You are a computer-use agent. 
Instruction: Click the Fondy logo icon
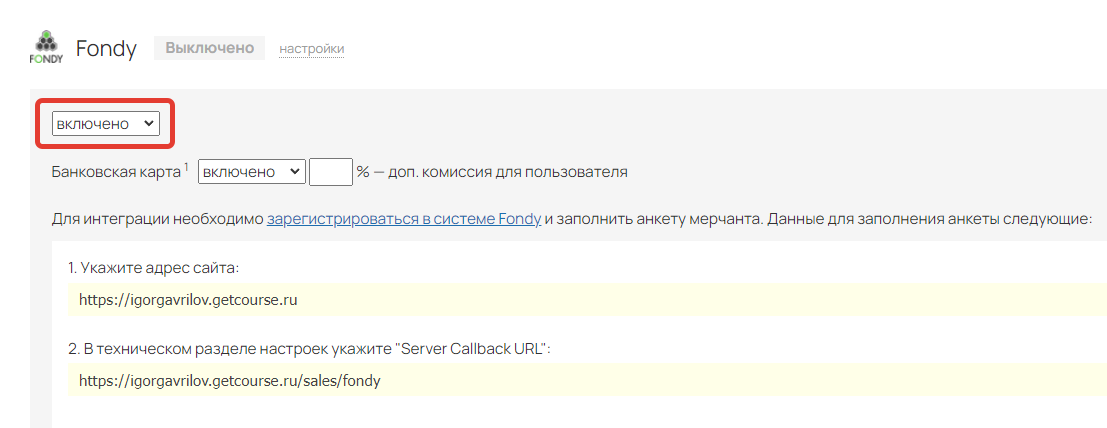coord(46,47)
